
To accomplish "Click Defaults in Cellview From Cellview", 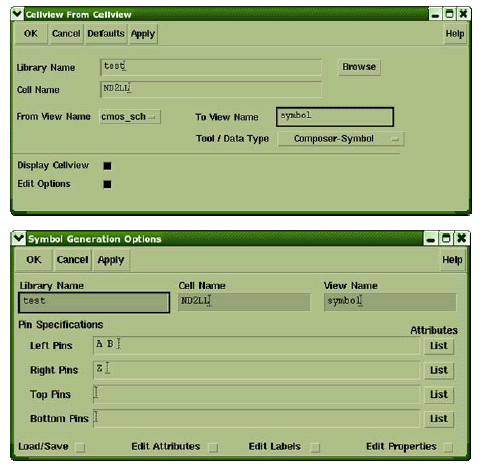I will [x=106, y=34].
